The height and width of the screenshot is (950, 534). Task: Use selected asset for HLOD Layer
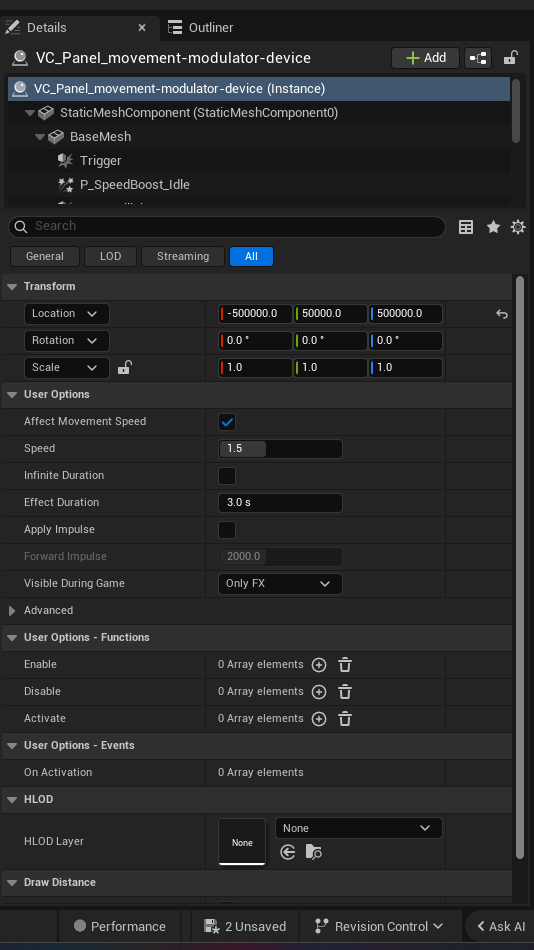coord(288,852)
